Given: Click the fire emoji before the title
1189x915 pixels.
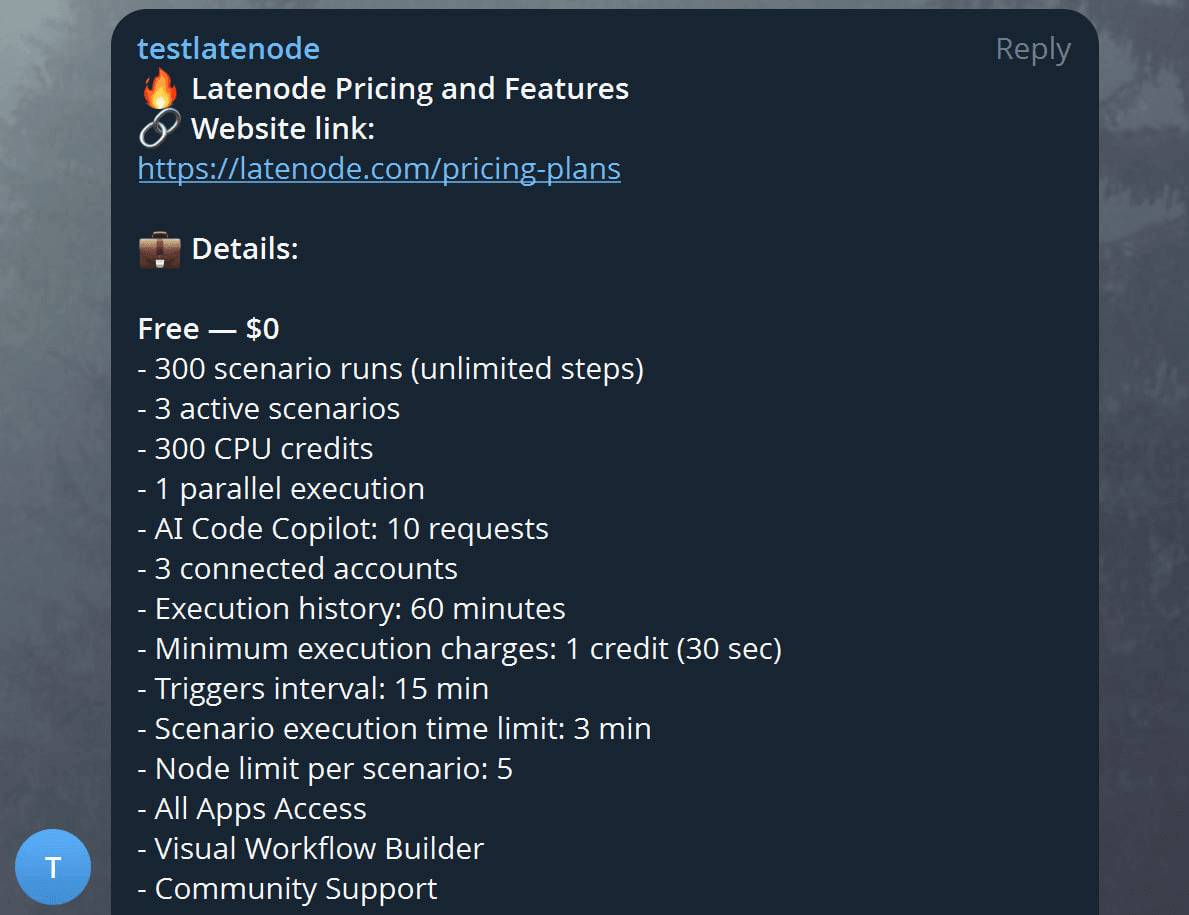Looking at the screenshot, I should 159,89.
